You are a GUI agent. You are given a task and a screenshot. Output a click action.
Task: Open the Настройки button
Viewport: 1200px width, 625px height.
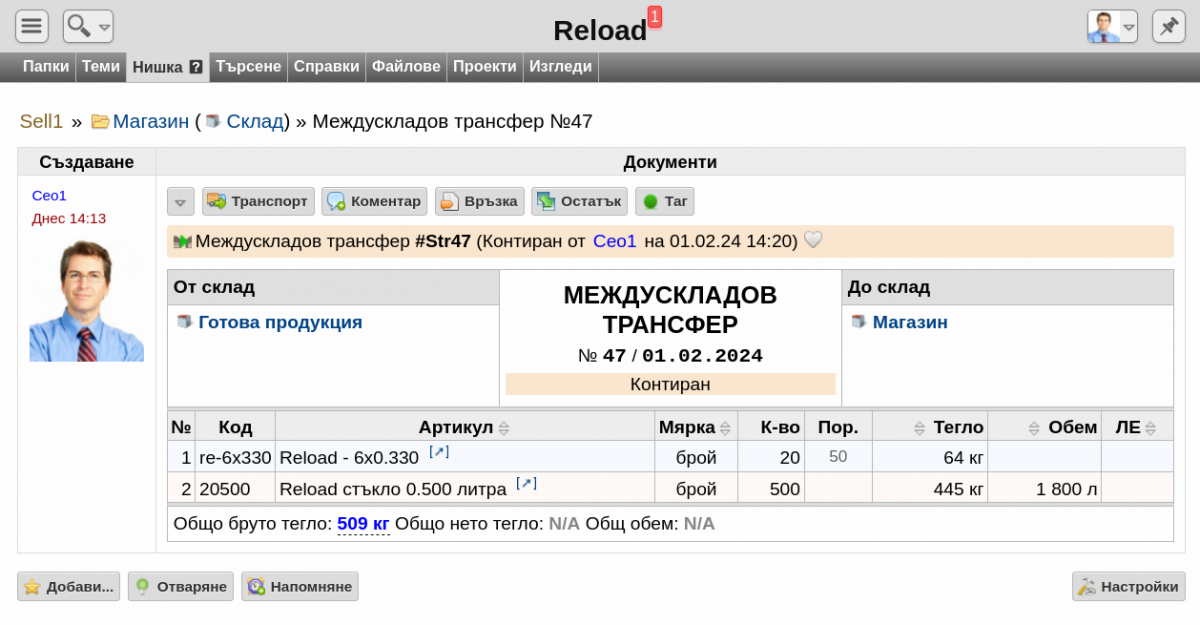1128,586
